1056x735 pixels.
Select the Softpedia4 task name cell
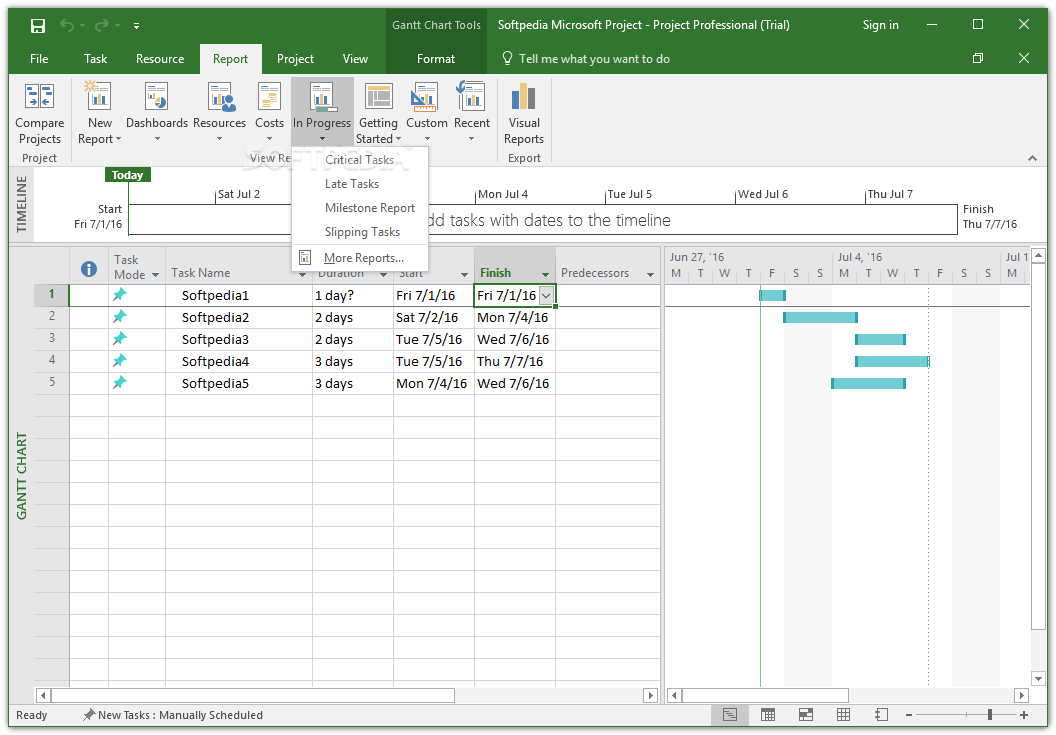[238, 361]
